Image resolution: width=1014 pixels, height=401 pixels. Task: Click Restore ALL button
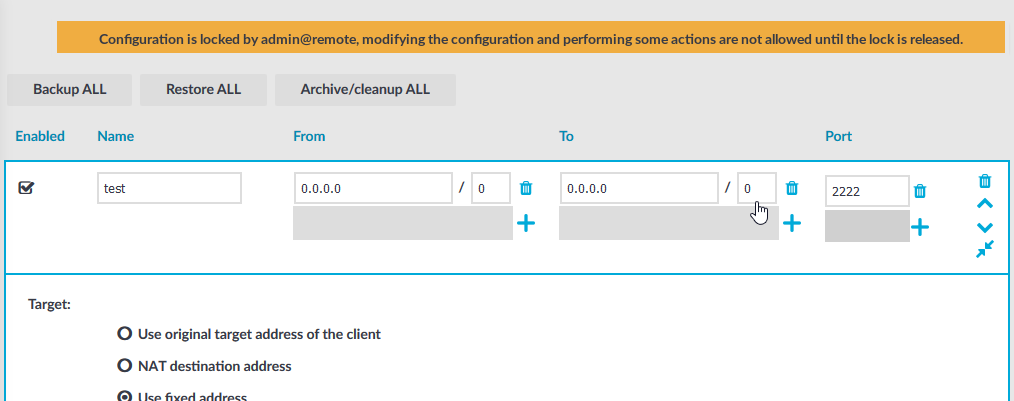204,90
